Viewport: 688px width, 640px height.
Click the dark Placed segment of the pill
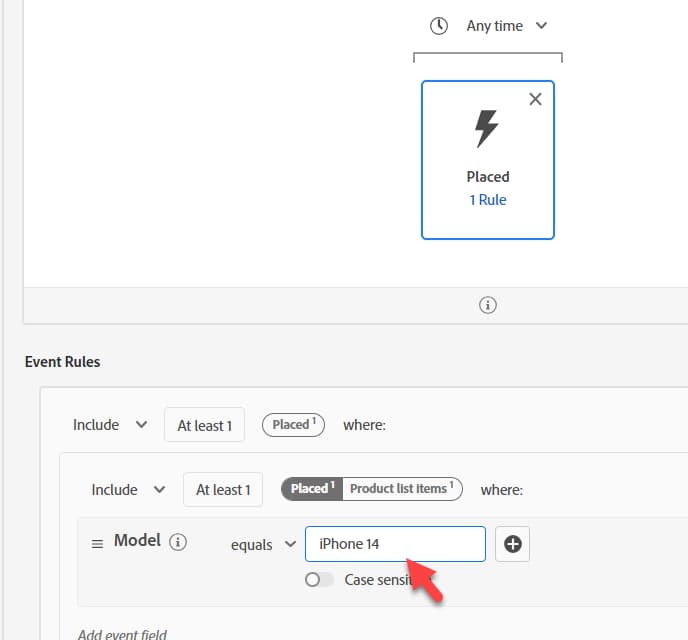[x=312, y=489]
